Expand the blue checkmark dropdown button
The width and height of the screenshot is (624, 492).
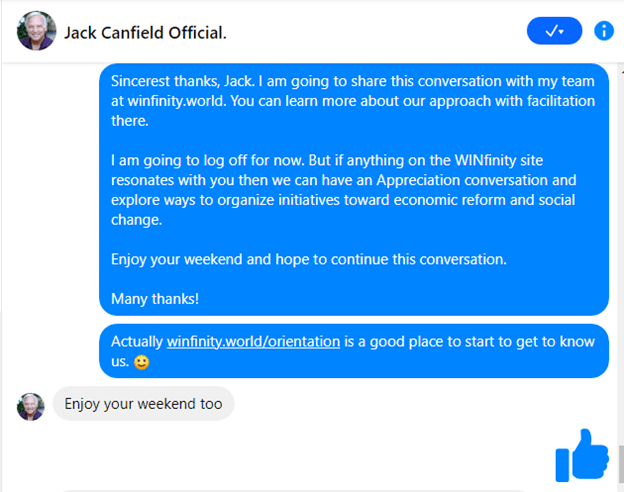click(x=554, y=31)
